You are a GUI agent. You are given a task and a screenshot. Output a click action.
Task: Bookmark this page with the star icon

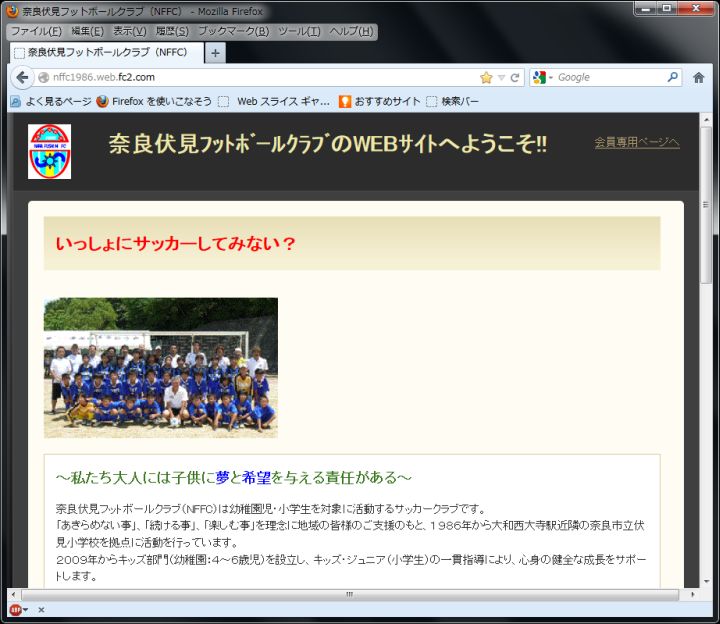486,77
